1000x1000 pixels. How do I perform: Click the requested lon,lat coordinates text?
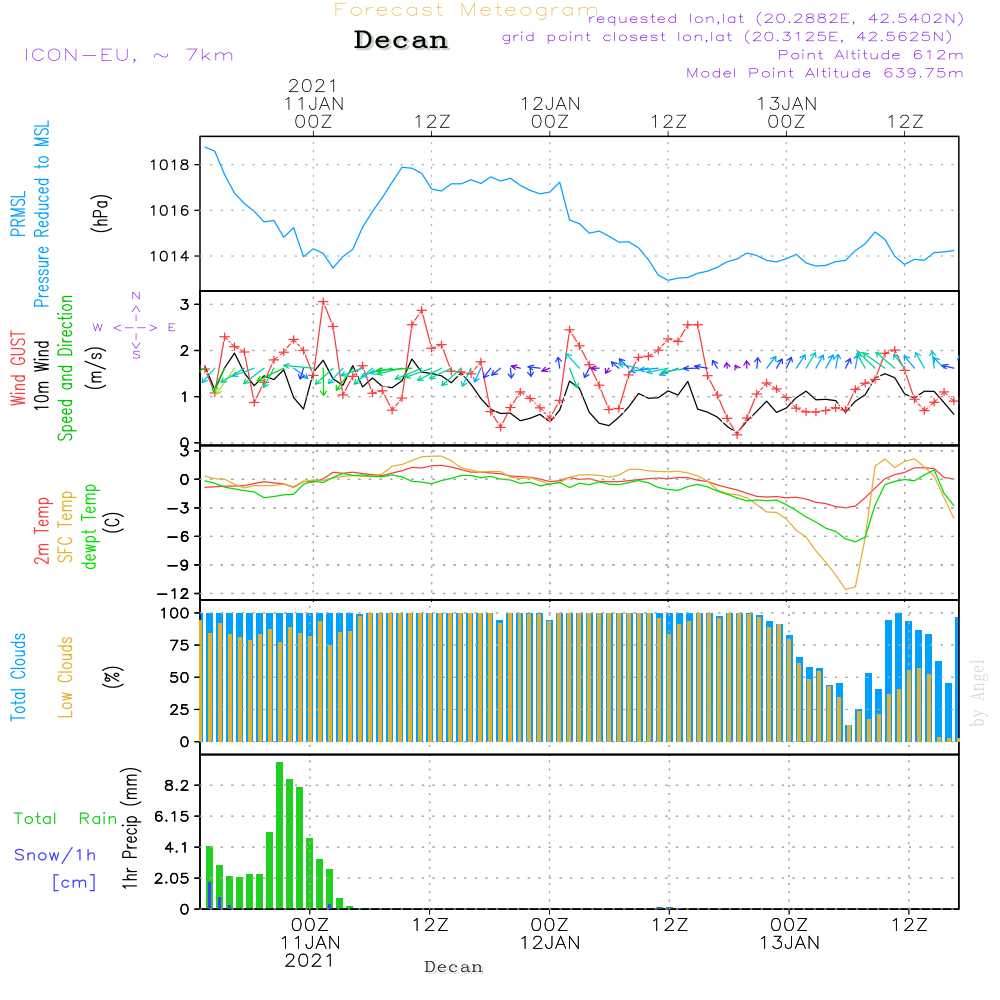[776, 19]
